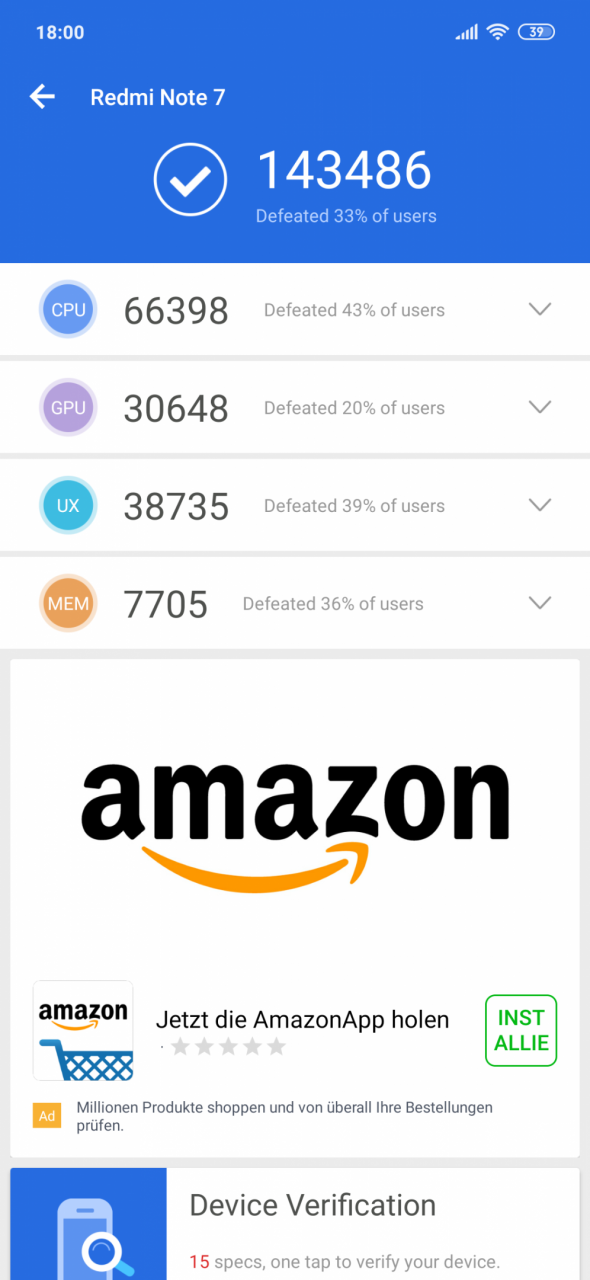Expand the MEM score details chevron
Screen dimensions: 590x1280
(x=540, y=604)
